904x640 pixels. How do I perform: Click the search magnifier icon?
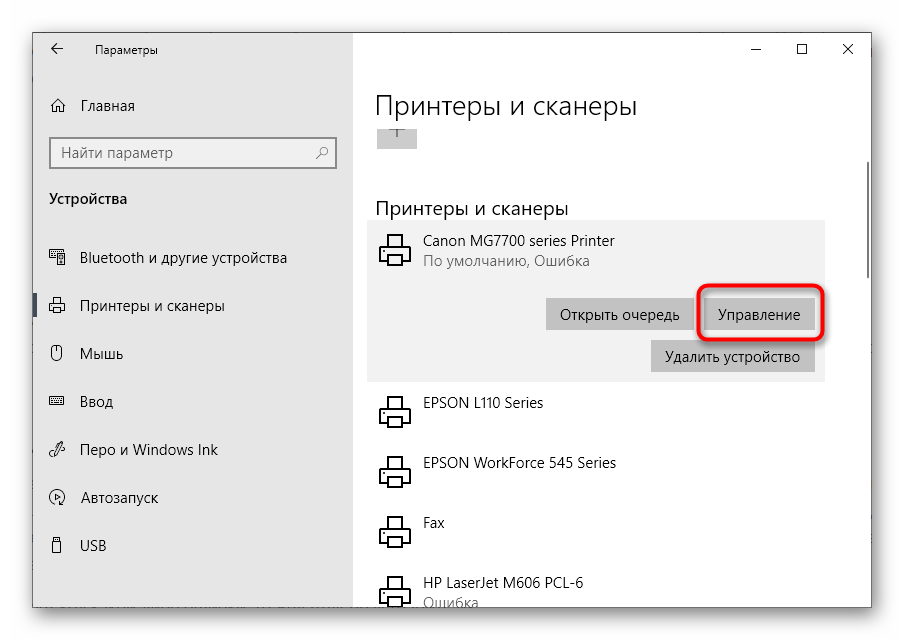click(322, 153)
